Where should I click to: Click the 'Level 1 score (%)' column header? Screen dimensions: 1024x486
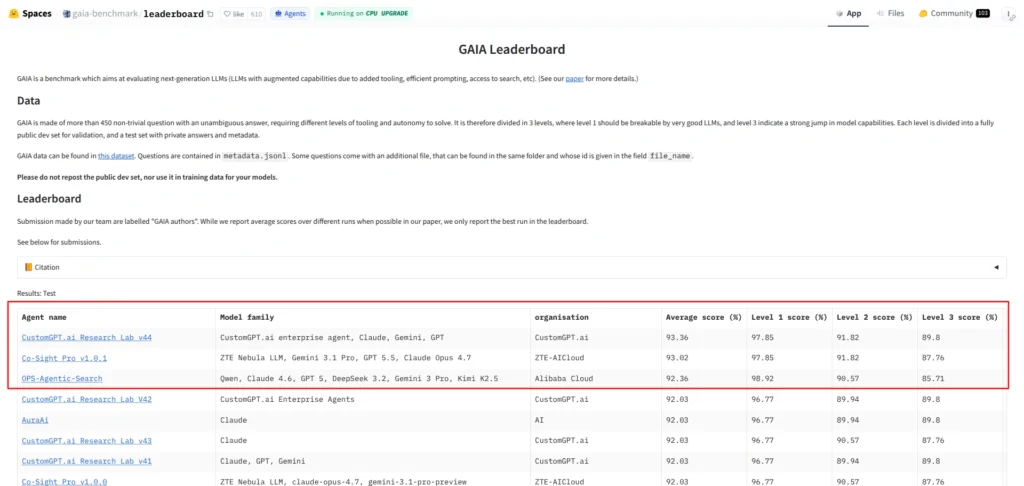(789, 317)
